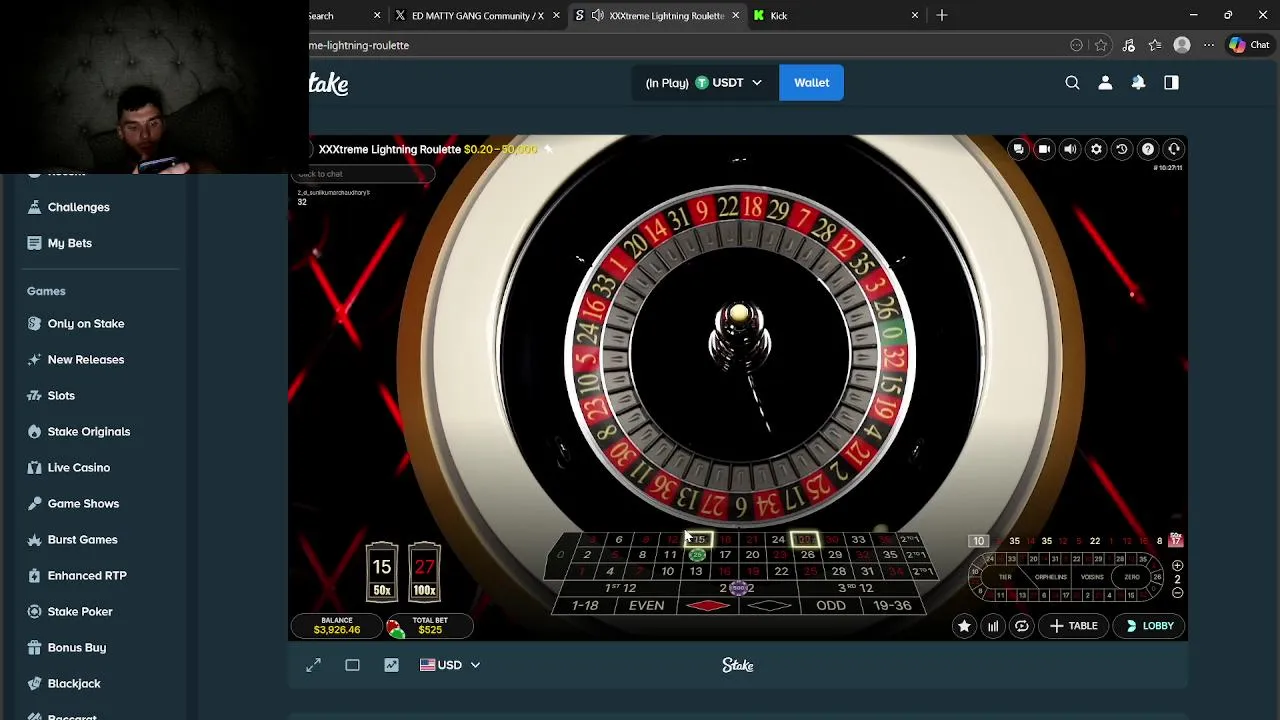Click the Wallet button

click(811, 83)
